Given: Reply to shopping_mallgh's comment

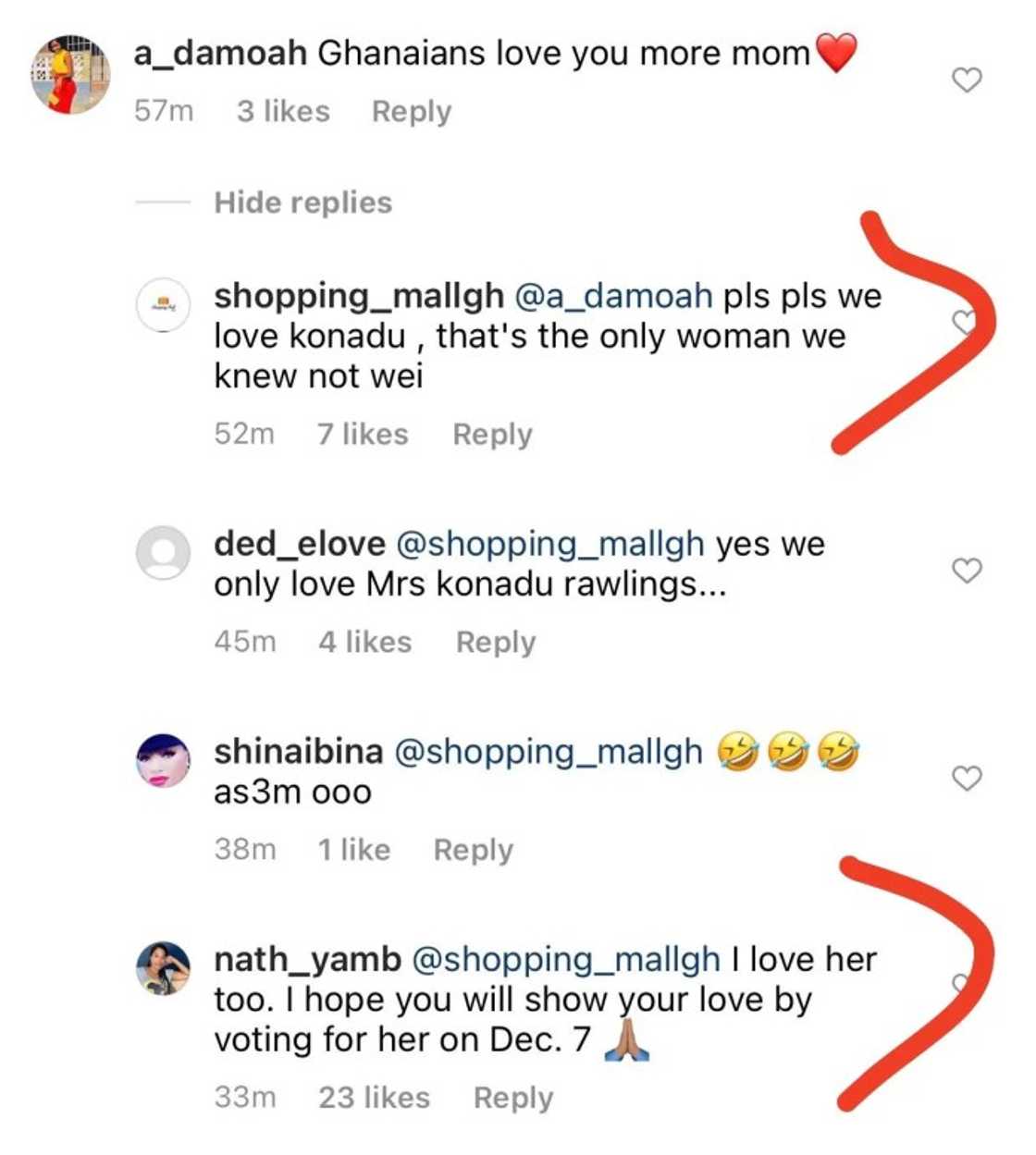Looking at the screenshot, I should pyautogui.click(x=493, y=434).
